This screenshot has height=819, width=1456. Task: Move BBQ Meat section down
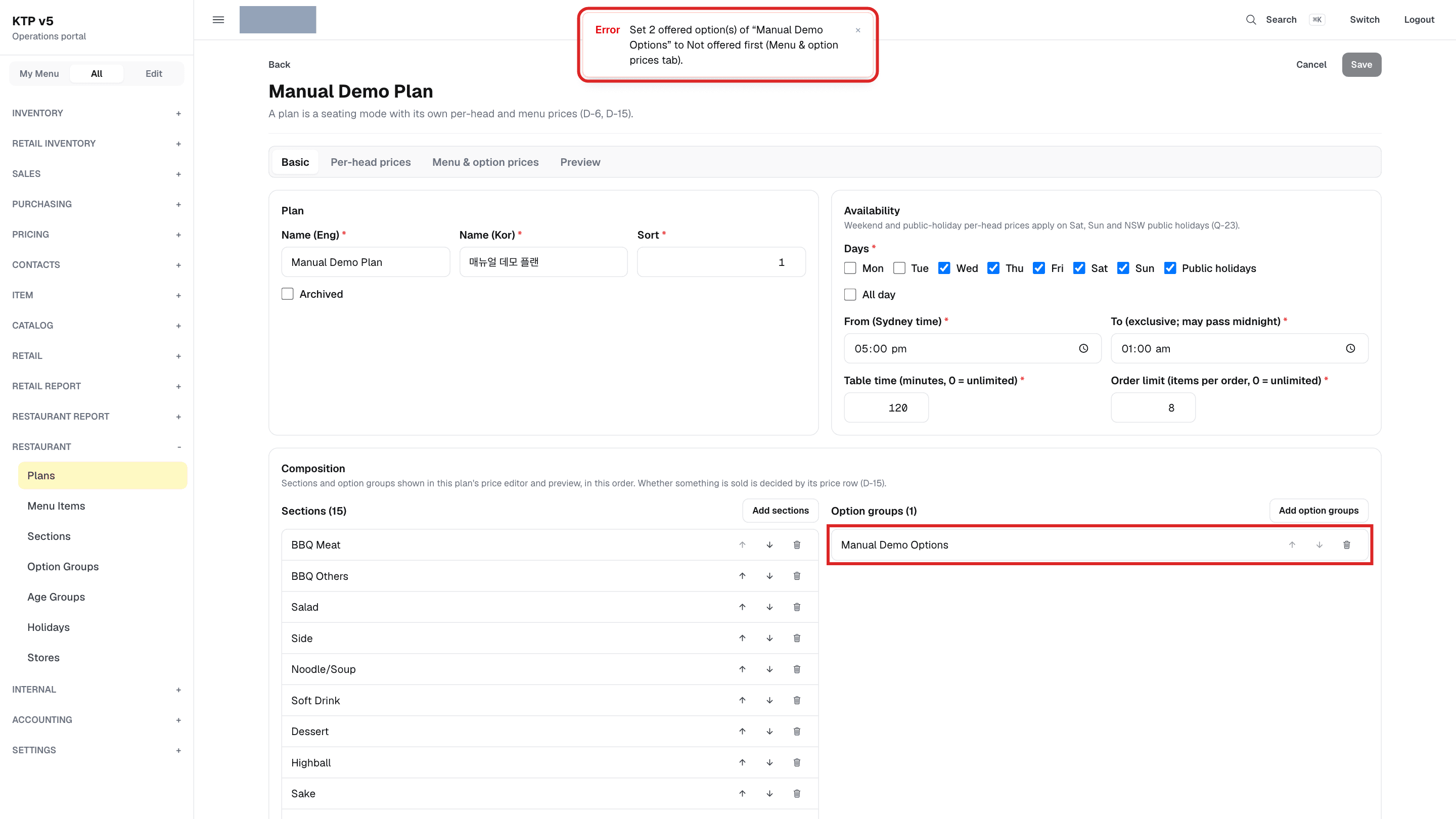coord(769,545)
